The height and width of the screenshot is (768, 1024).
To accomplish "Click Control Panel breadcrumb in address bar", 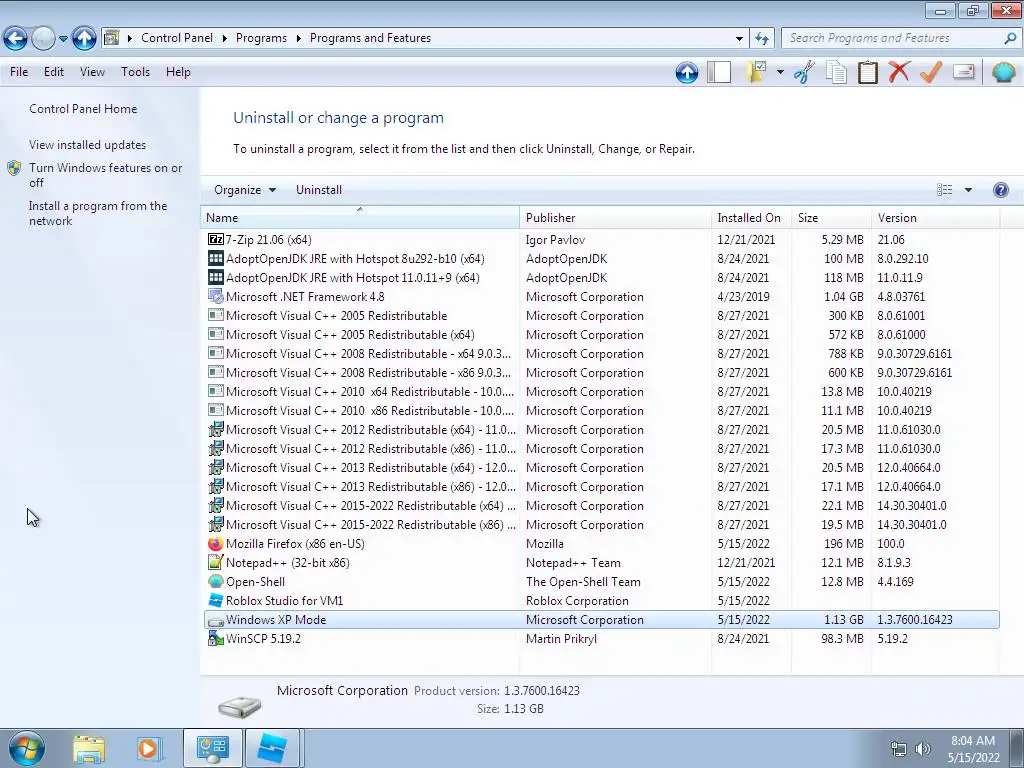I will (176, 38).
